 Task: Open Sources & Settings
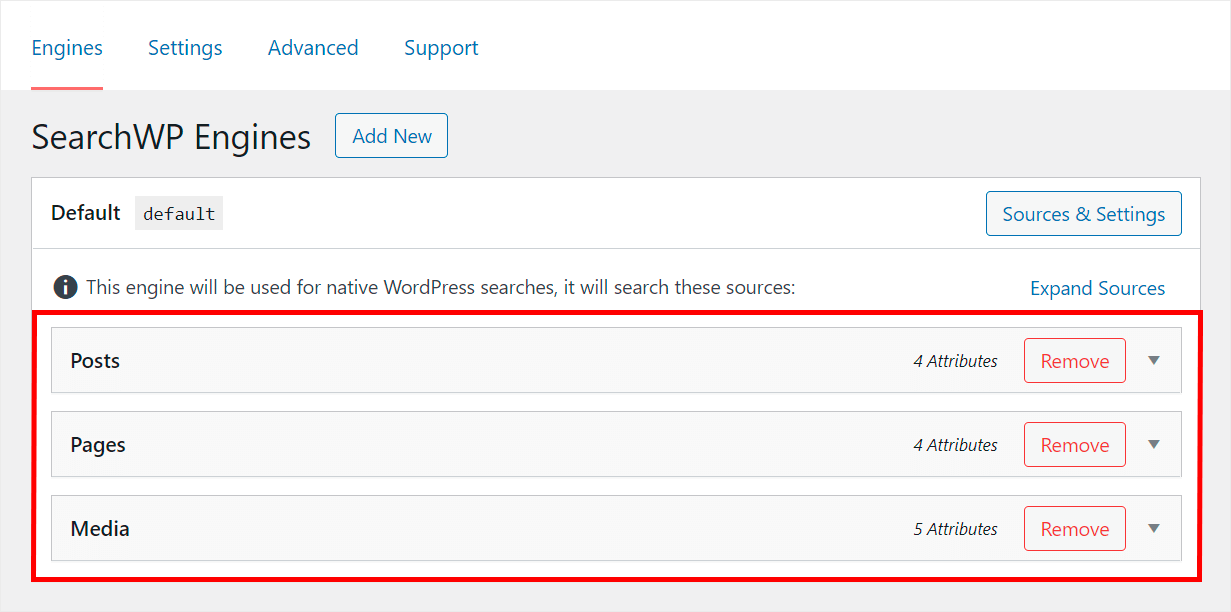pos(1084,214)
